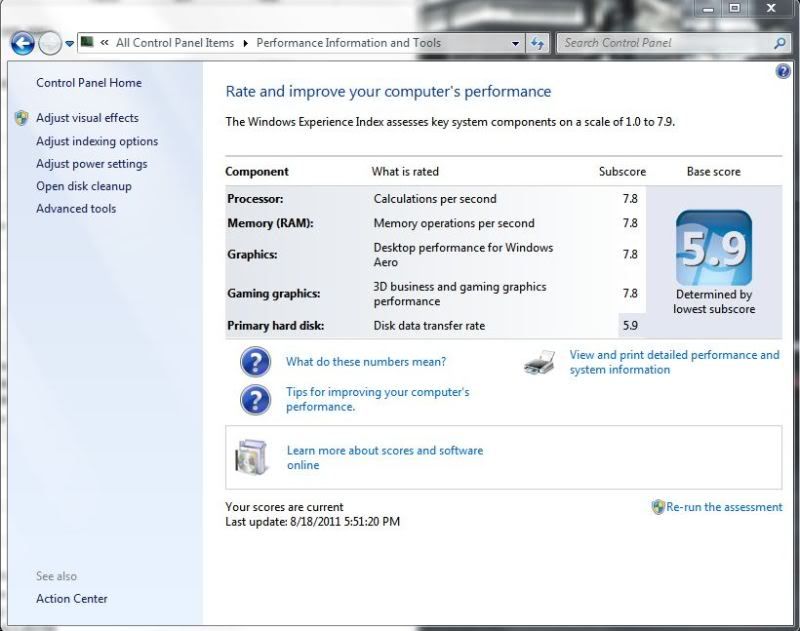Image resolution: width=800 pixels, height=631 pixels.
Task: Maximize the Control Panel window
Action: 734,8
